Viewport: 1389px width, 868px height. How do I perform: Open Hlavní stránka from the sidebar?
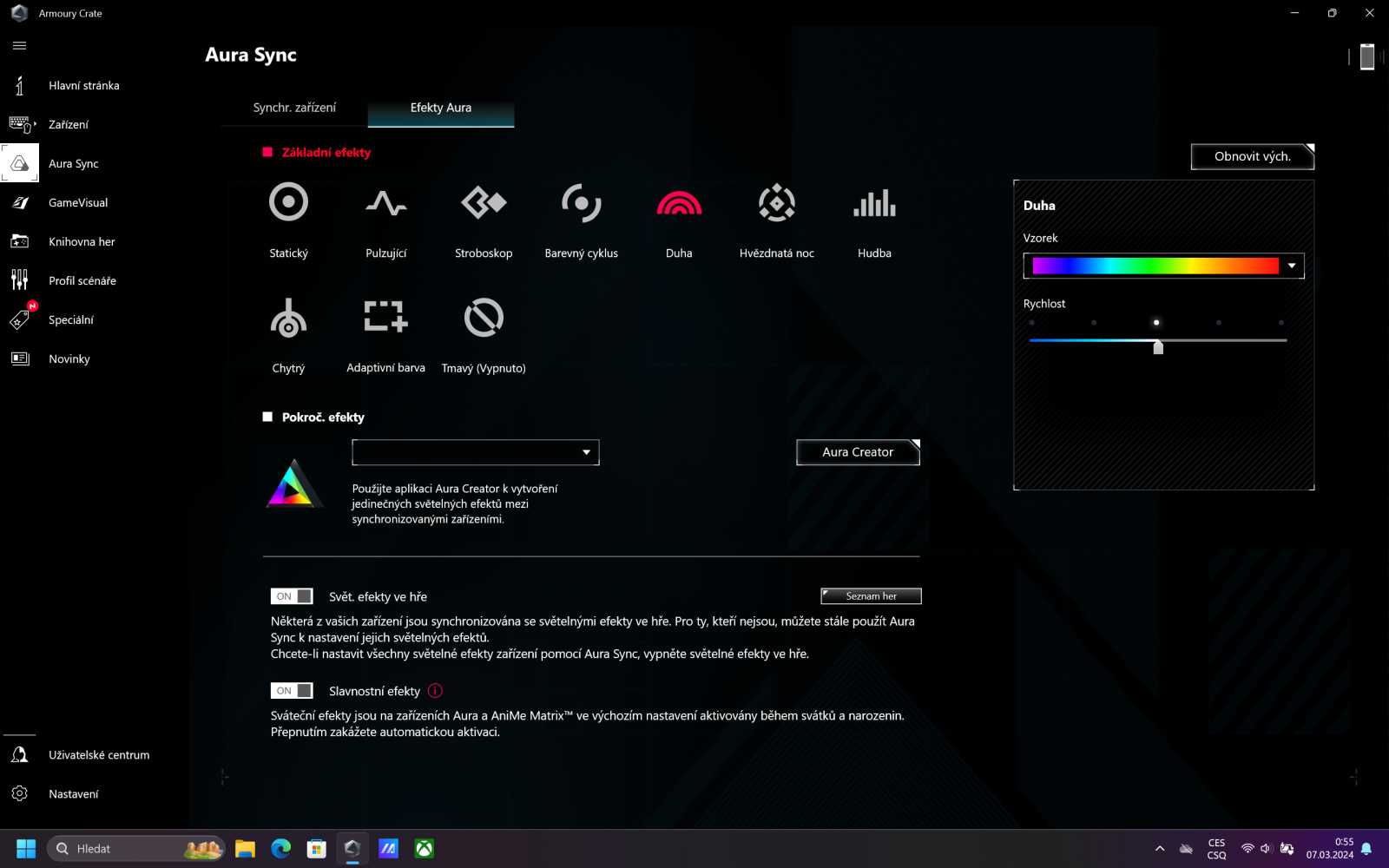(x=84, y=85)
